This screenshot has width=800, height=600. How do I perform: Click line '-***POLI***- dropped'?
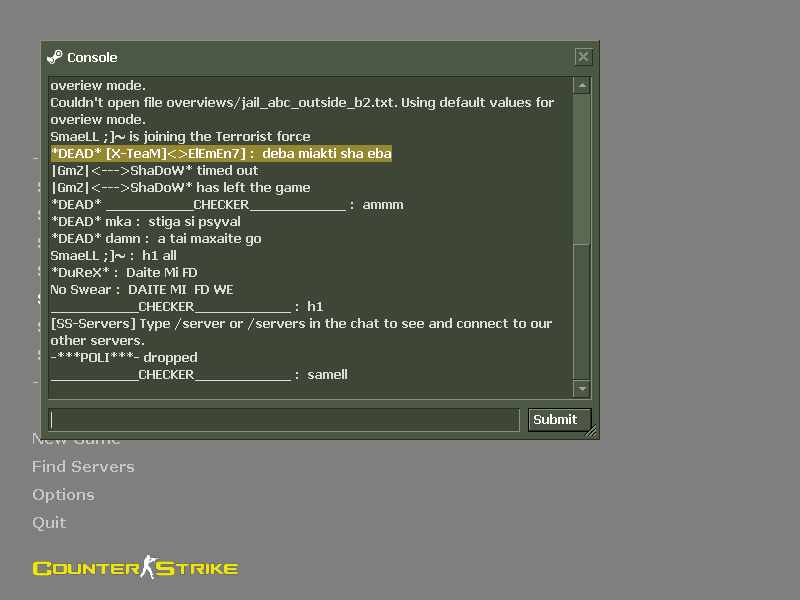point(124,358)
